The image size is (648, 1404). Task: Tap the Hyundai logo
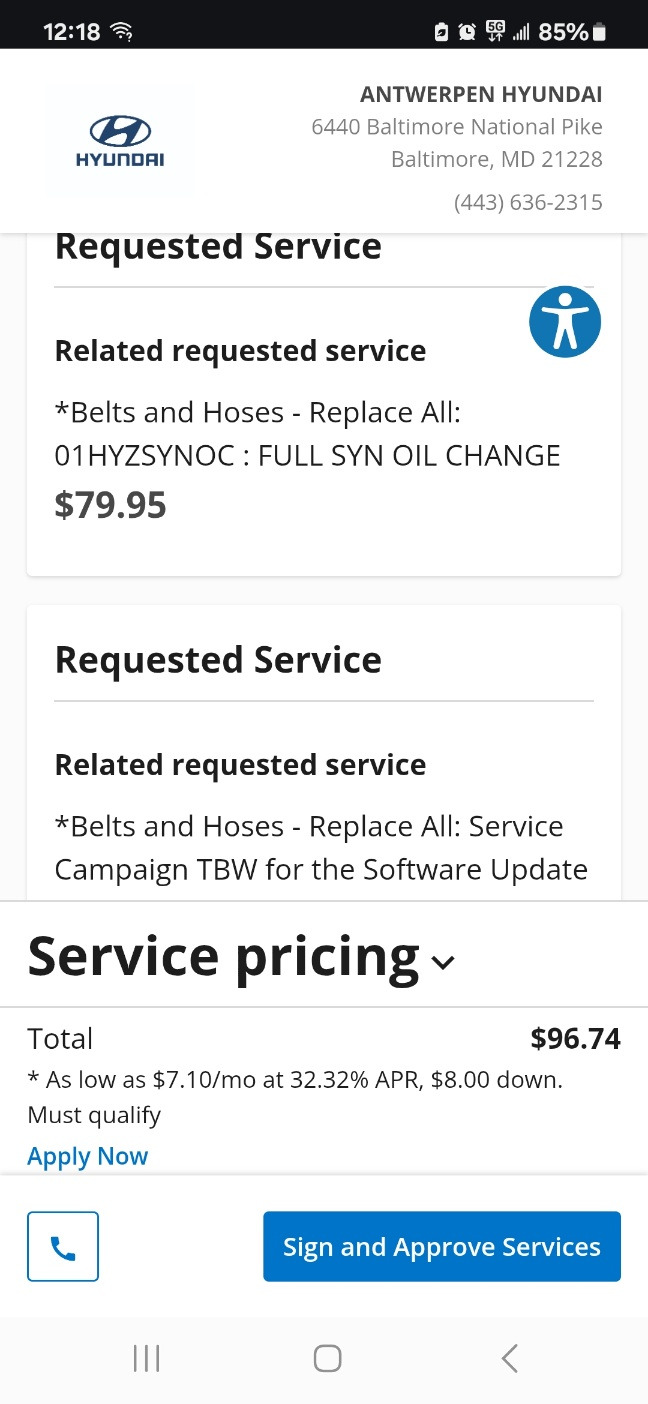click(x=120, y=141)
